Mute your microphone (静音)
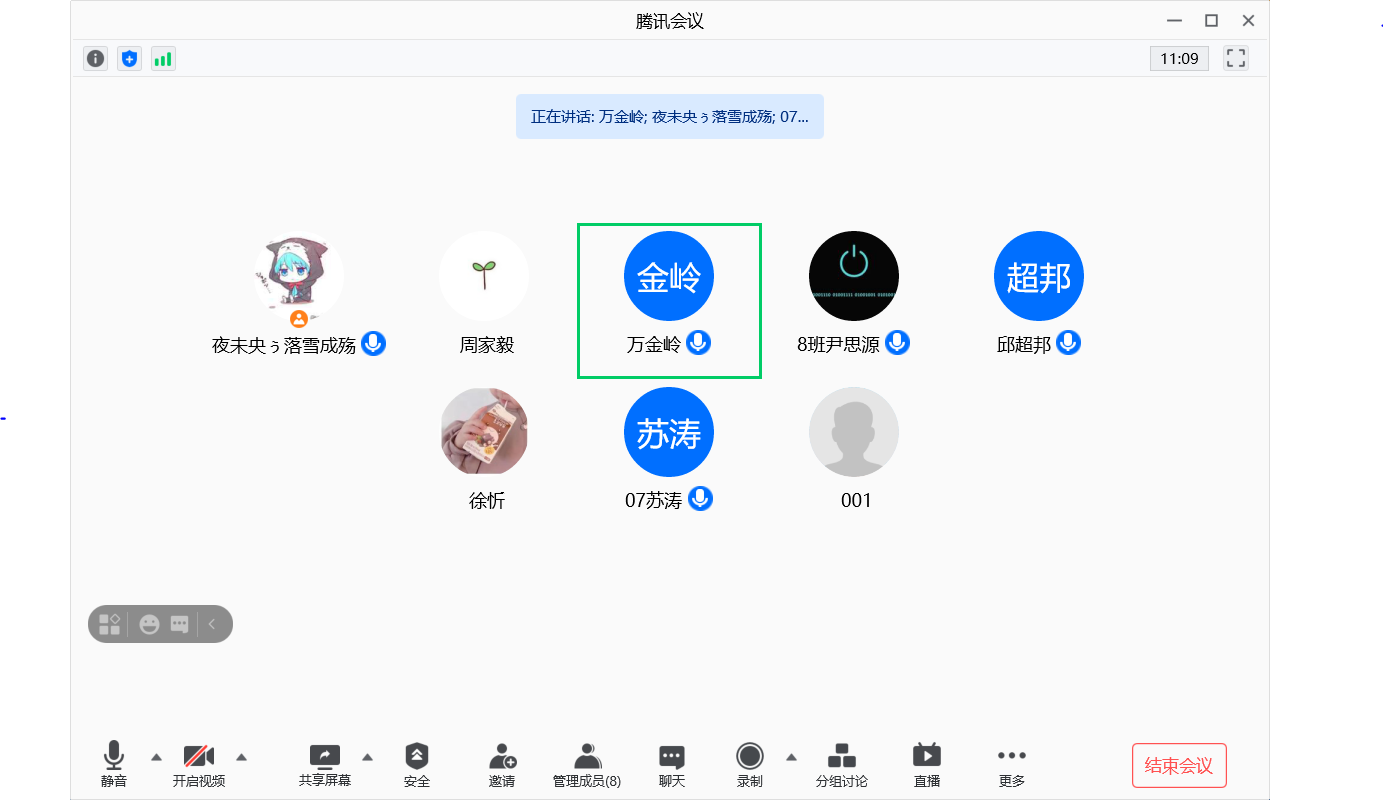Viewport: 1383px width, 800px height. 114,765
